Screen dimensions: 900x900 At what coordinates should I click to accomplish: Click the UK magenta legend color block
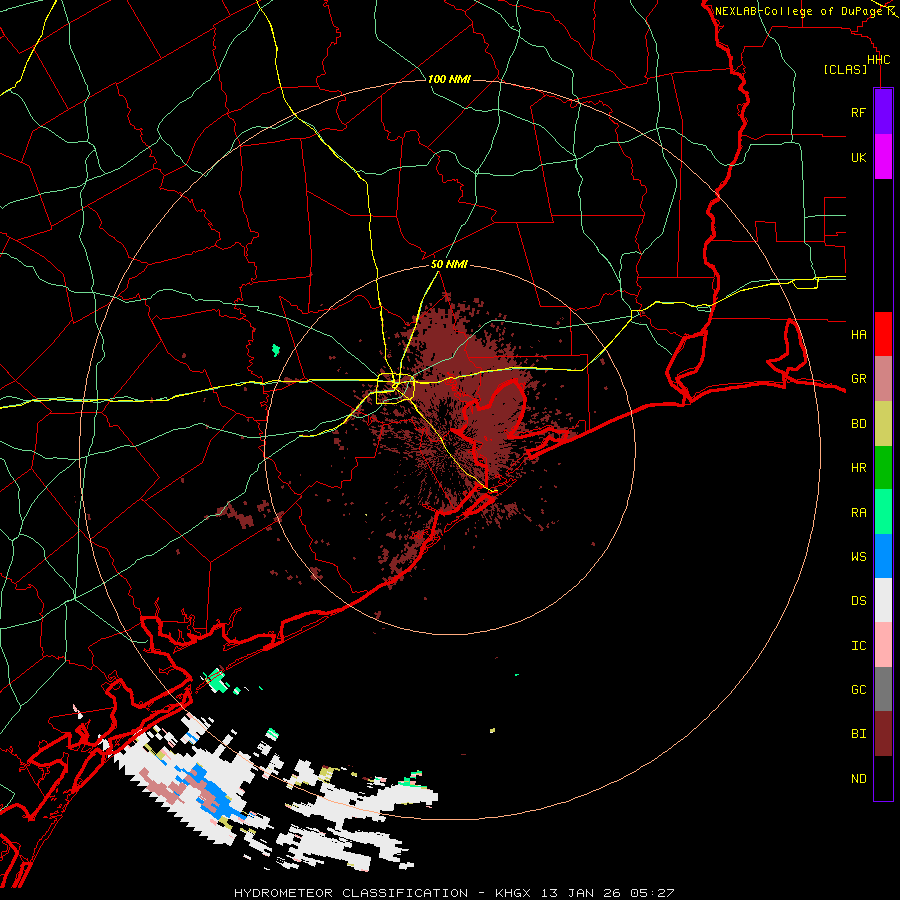point(883,157)
